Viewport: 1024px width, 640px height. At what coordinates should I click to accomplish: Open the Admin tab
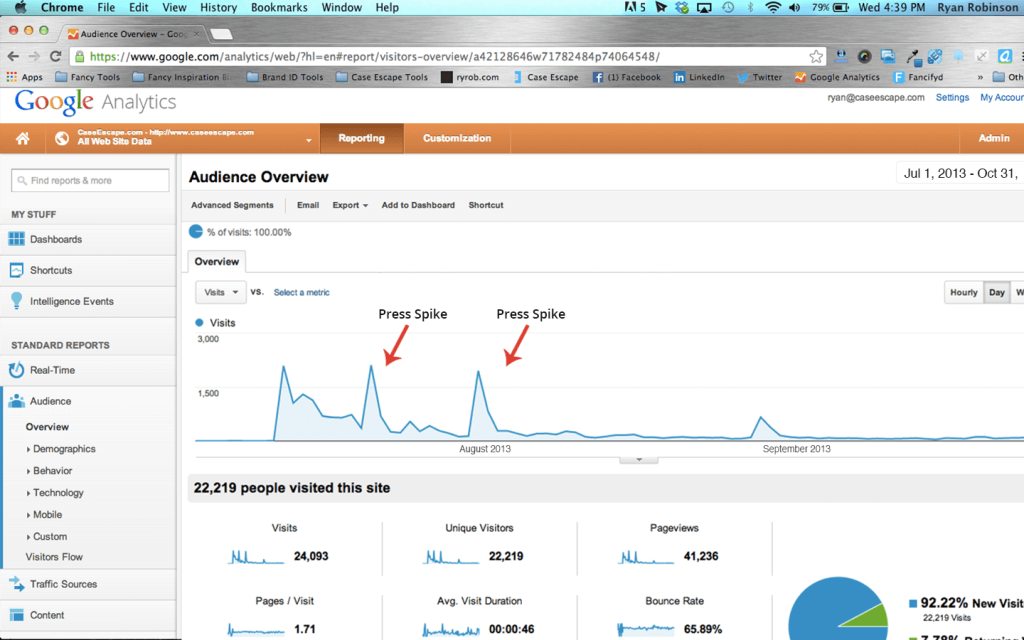pyautogui.click(x=993, y=138)
